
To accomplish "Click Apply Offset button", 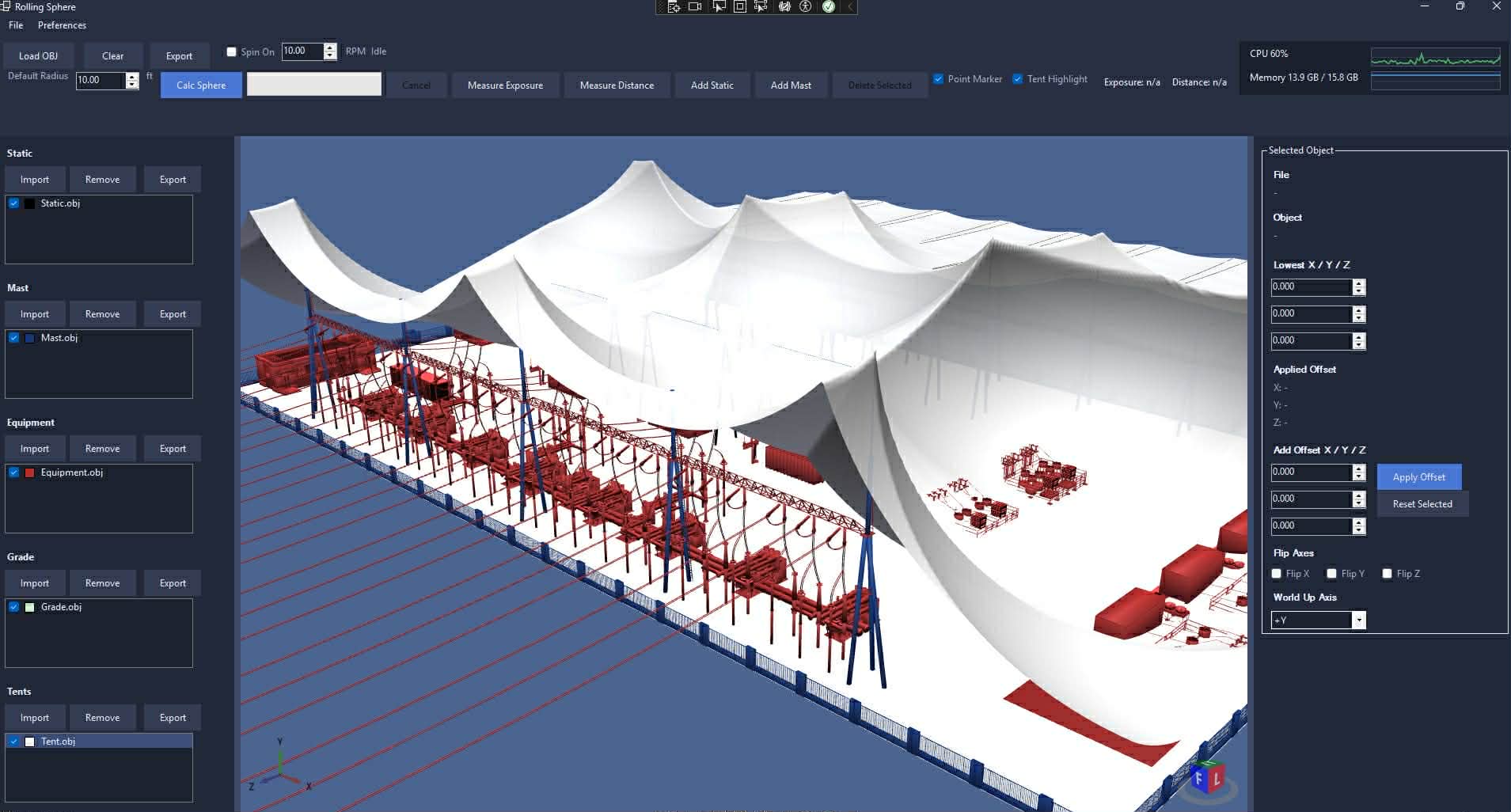I will coord(1419,477).
